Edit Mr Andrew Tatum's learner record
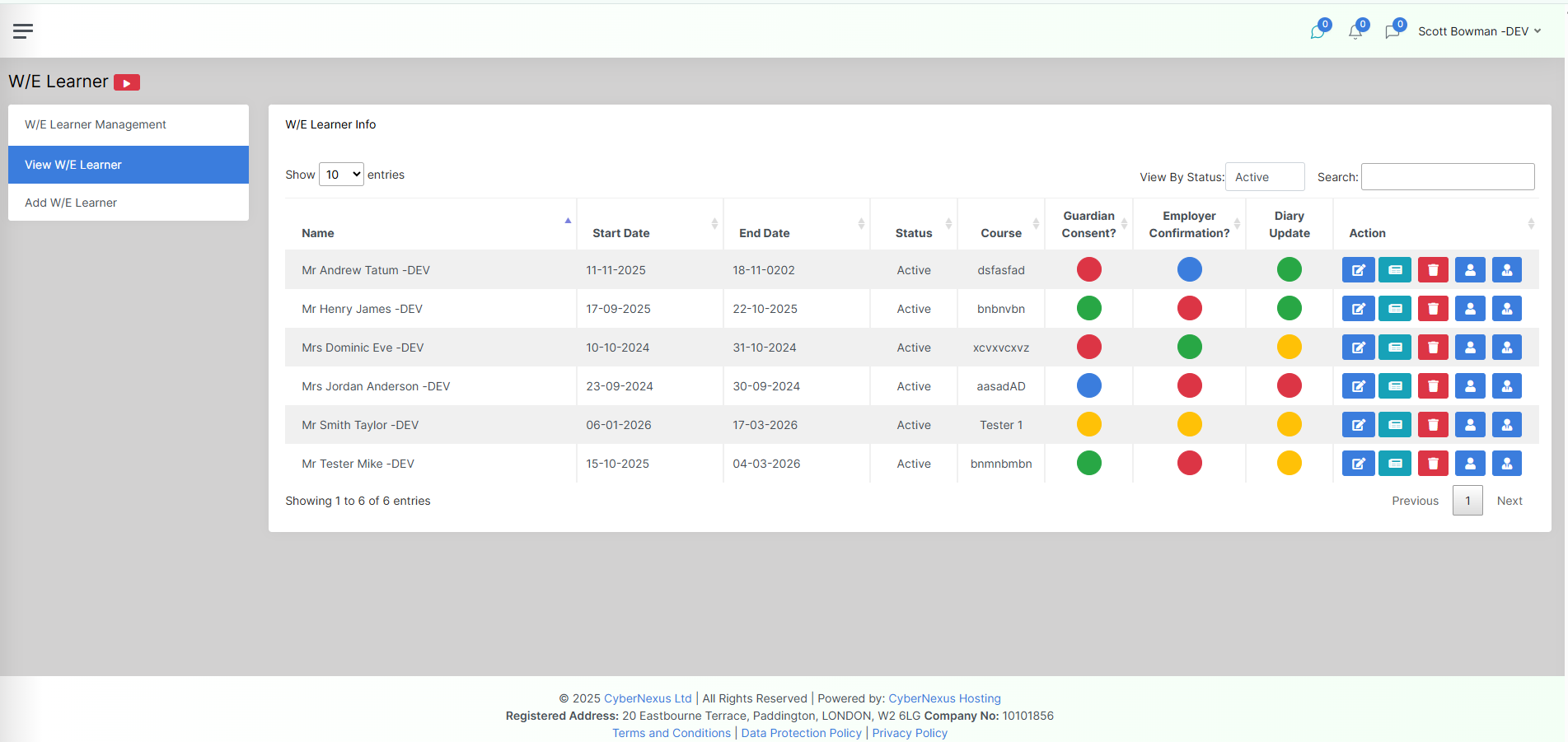The height and width of the screenshot is (742, 1568). [x=1358, y=270]
